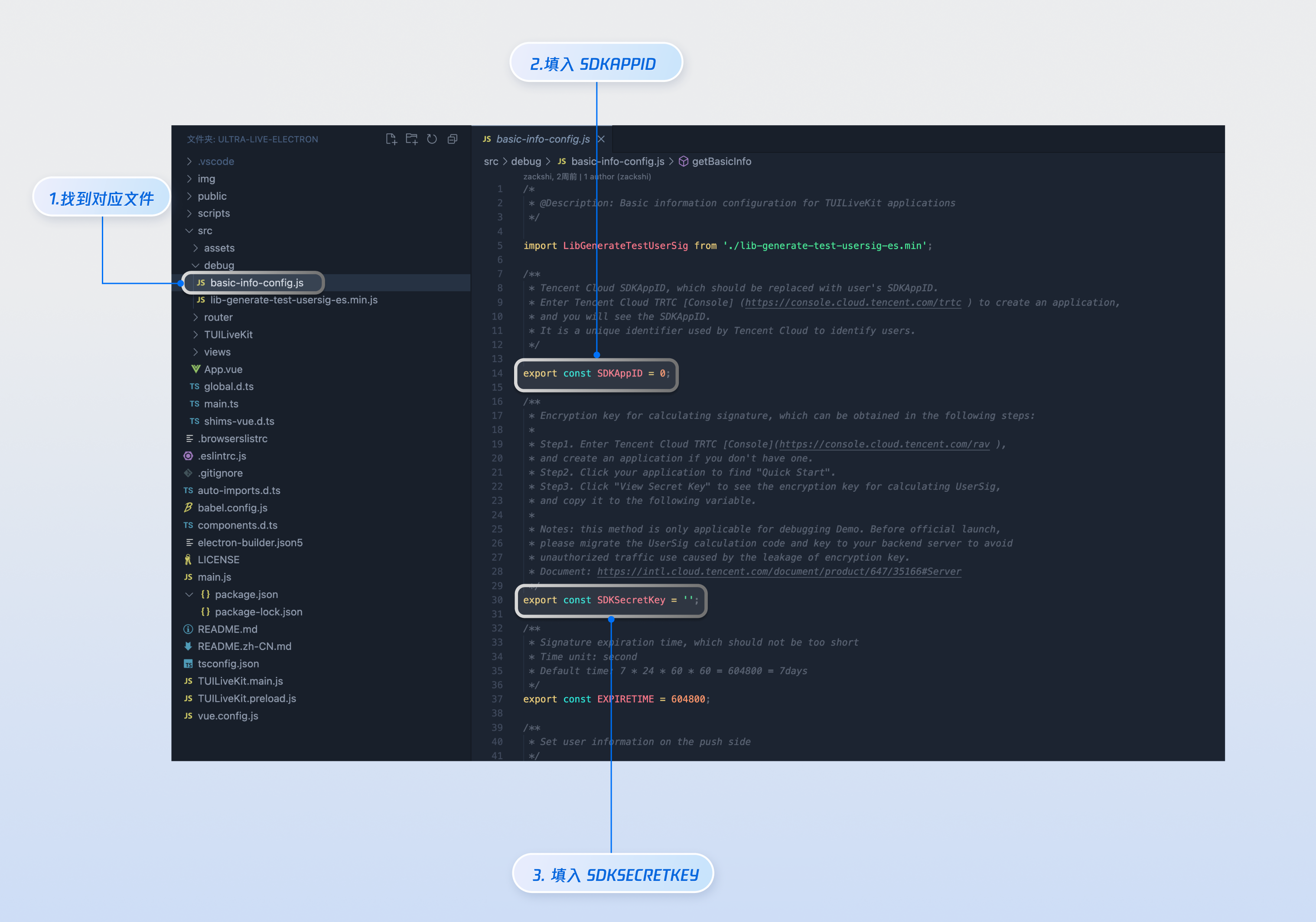1316x922 pixels.
Task: Open App.vue with the Vue icon
Action: click(223, 370)
